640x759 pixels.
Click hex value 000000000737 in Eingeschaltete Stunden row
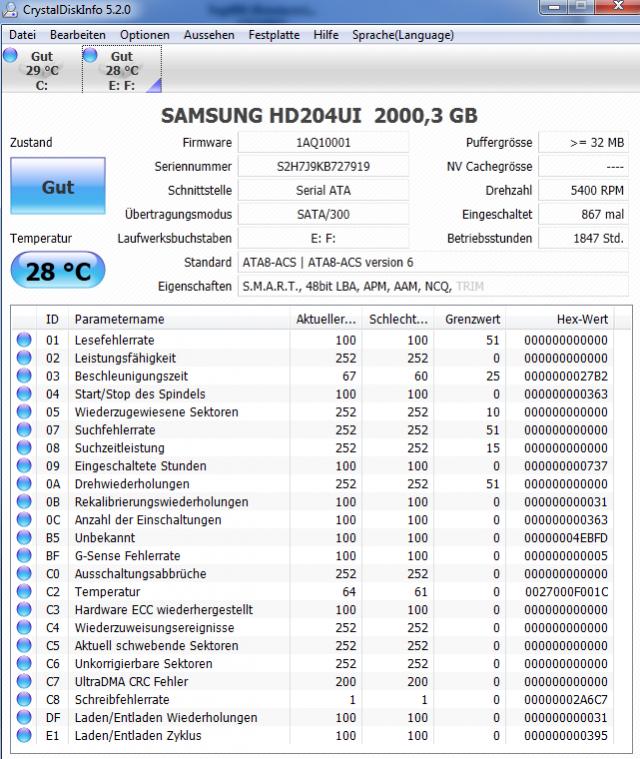(566, 466)
